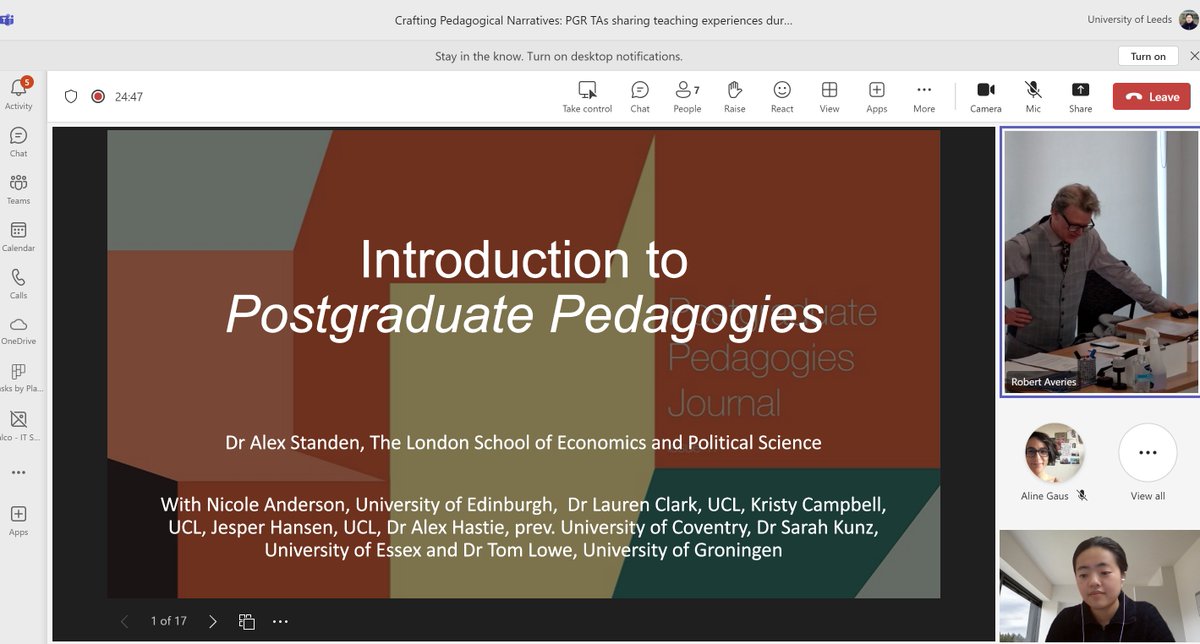Open the profile avatar menu

pyautogui.click(x=1188, y=19)
